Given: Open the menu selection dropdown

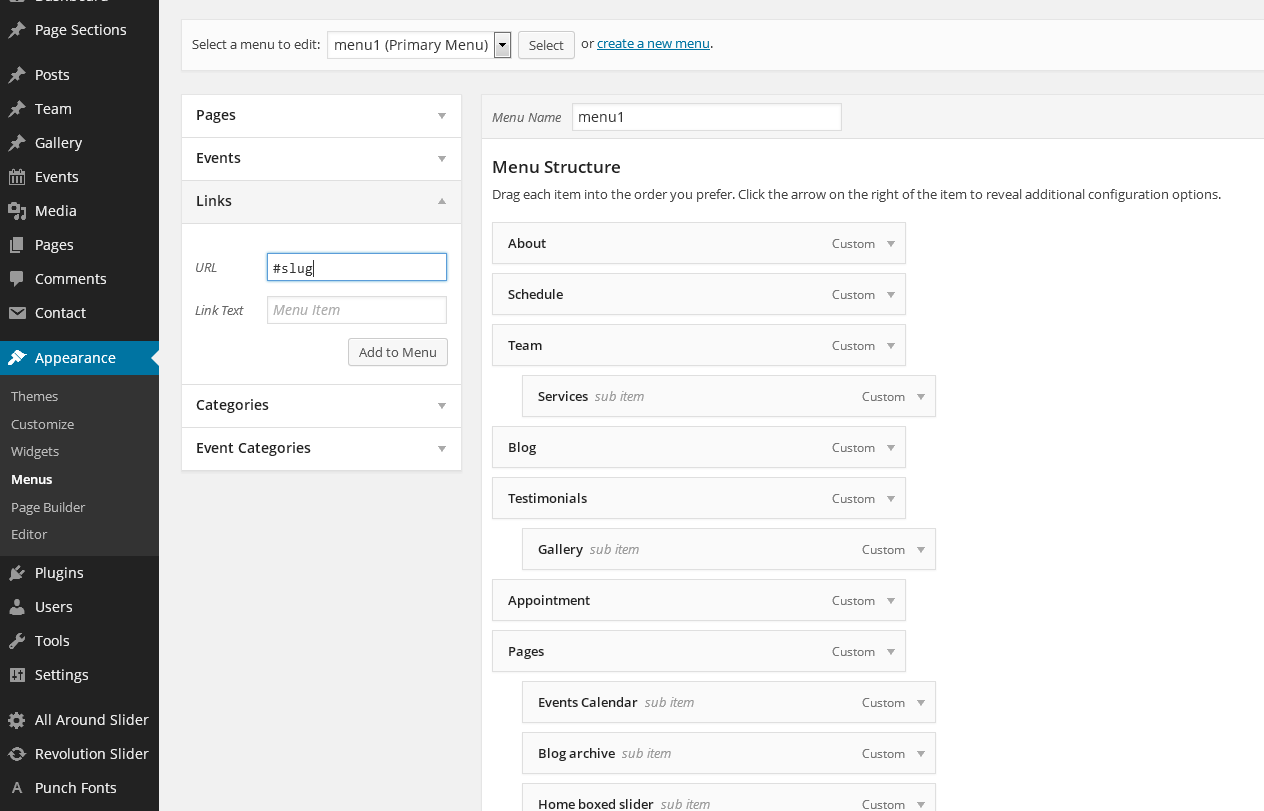Looking at the screenshot, I should coord(502,45).
